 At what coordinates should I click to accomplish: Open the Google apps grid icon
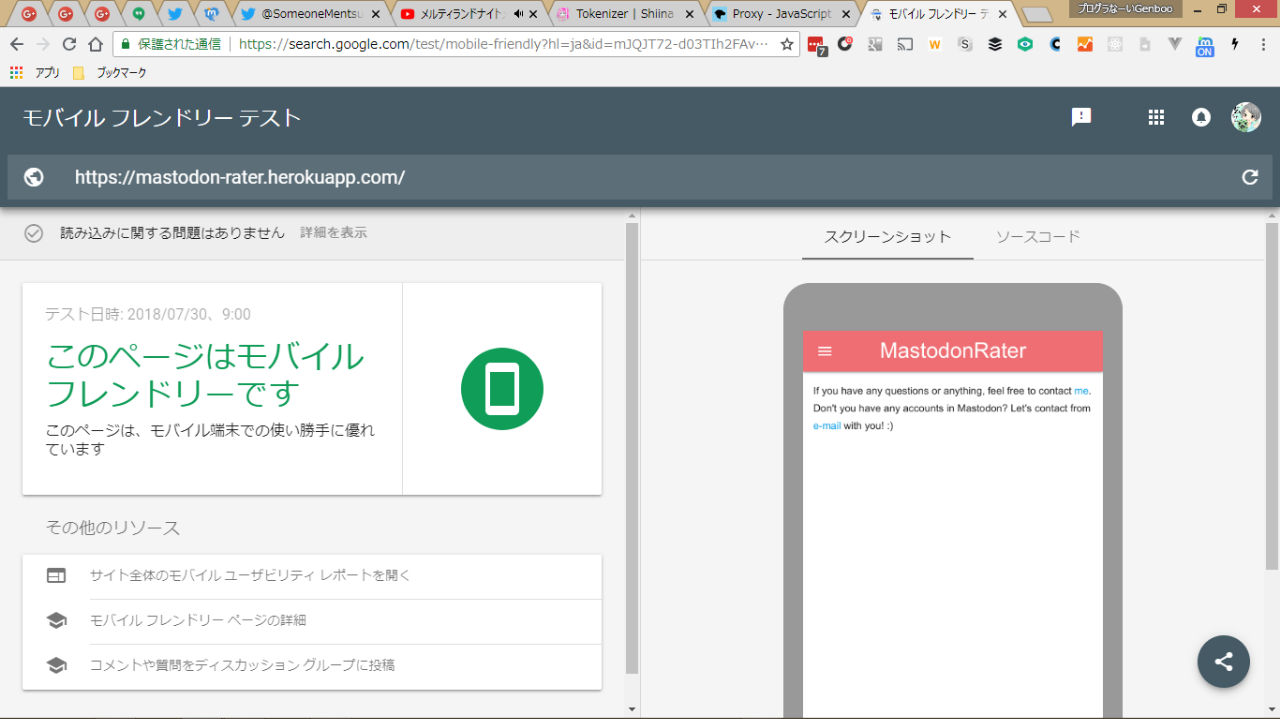coord(1156,117)
